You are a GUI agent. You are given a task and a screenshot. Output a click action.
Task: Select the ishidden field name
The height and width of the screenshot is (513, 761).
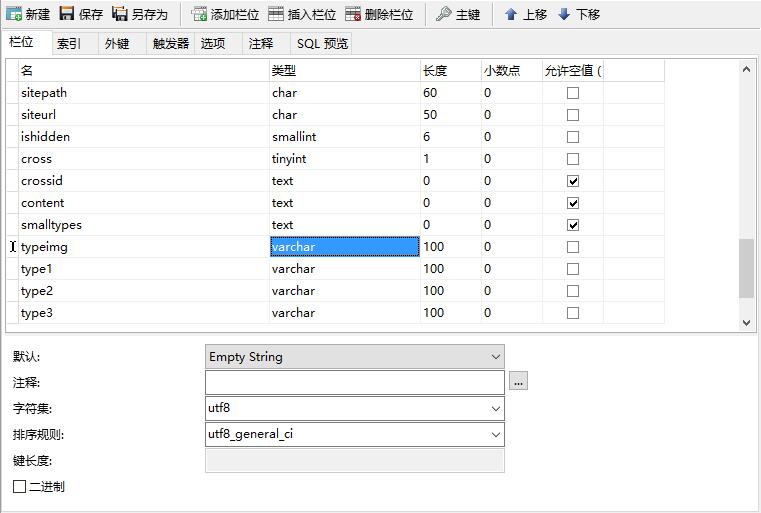pos(45,137)
